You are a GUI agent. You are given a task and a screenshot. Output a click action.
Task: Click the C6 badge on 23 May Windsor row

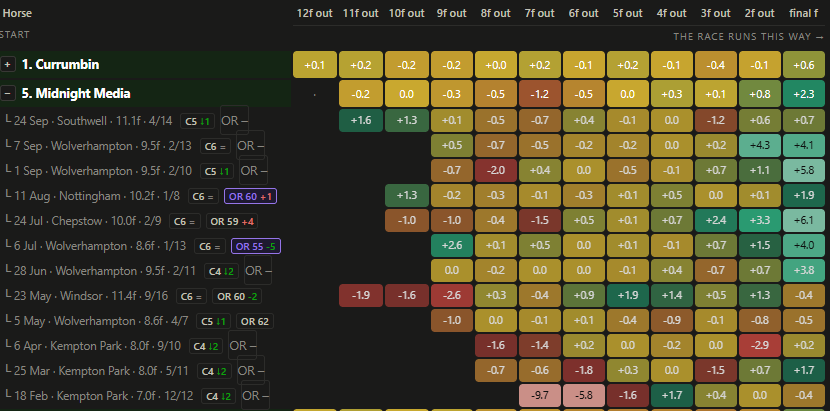click(x=191, y=297)
